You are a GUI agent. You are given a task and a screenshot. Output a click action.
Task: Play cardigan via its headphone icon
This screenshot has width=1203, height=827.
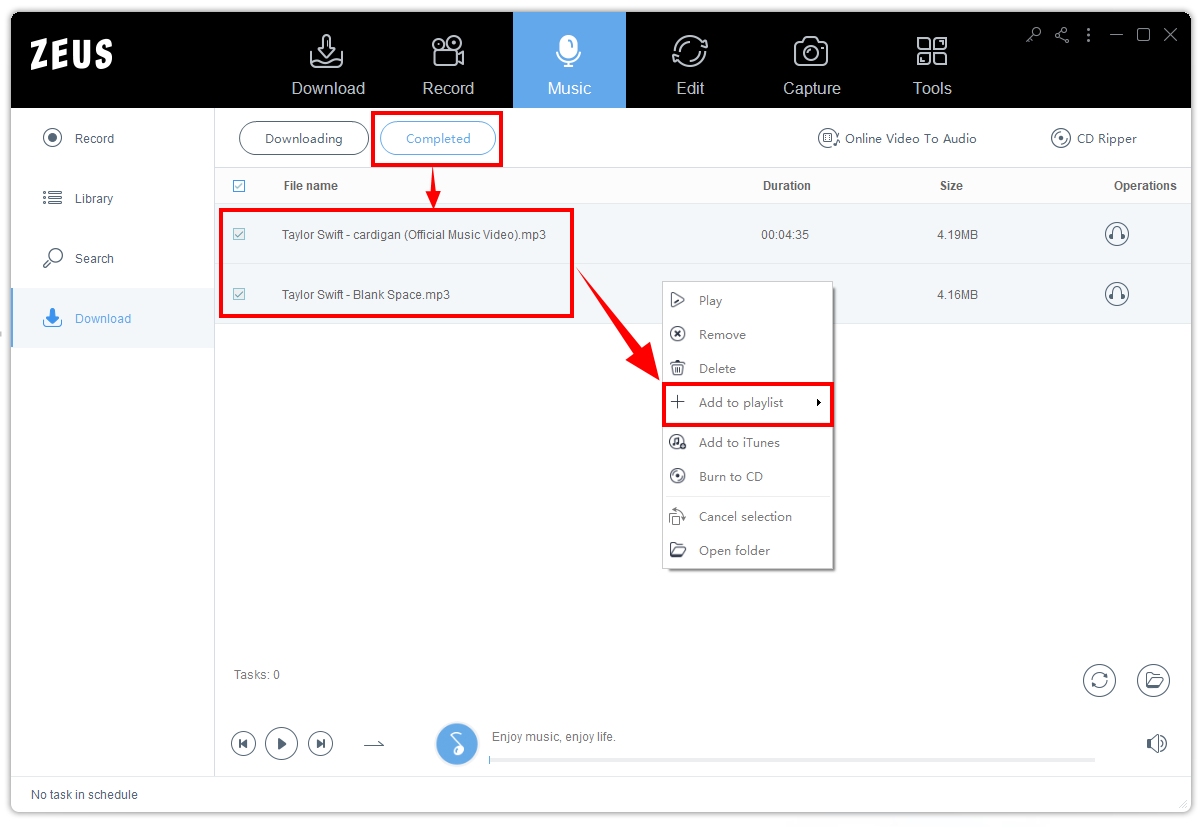(x=1117, y=234)
